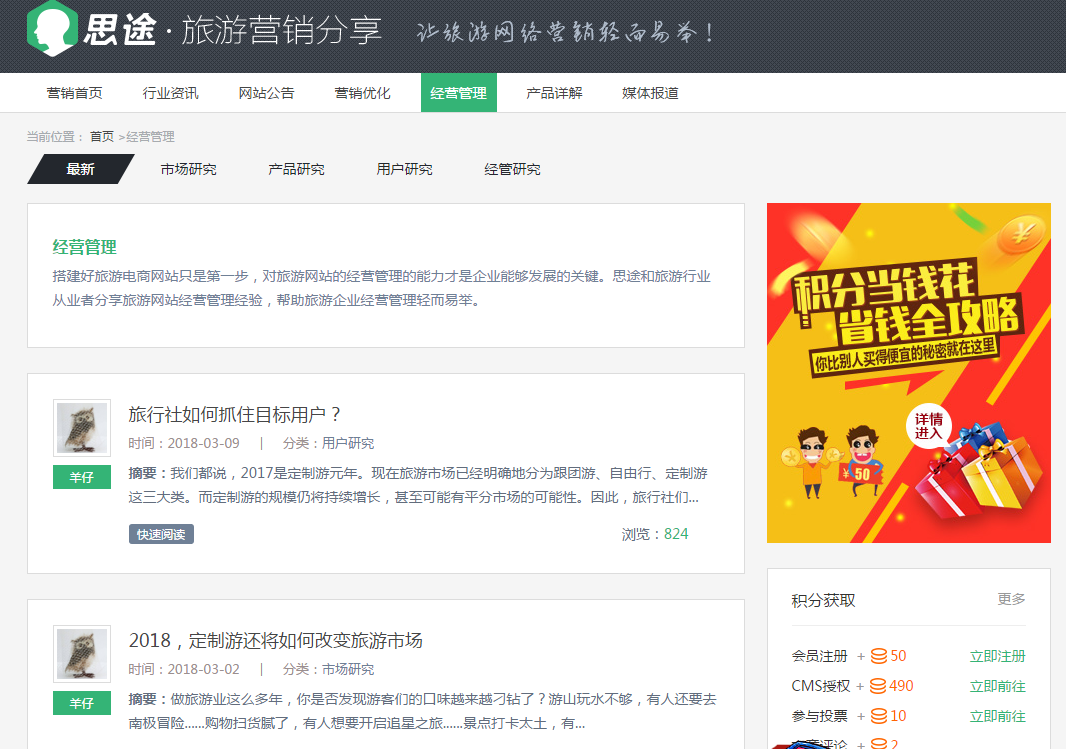The height and width of the screenshot is (749, 1066).
Task: Switch to the 用户研究 tab
Action: click(404, 169)
